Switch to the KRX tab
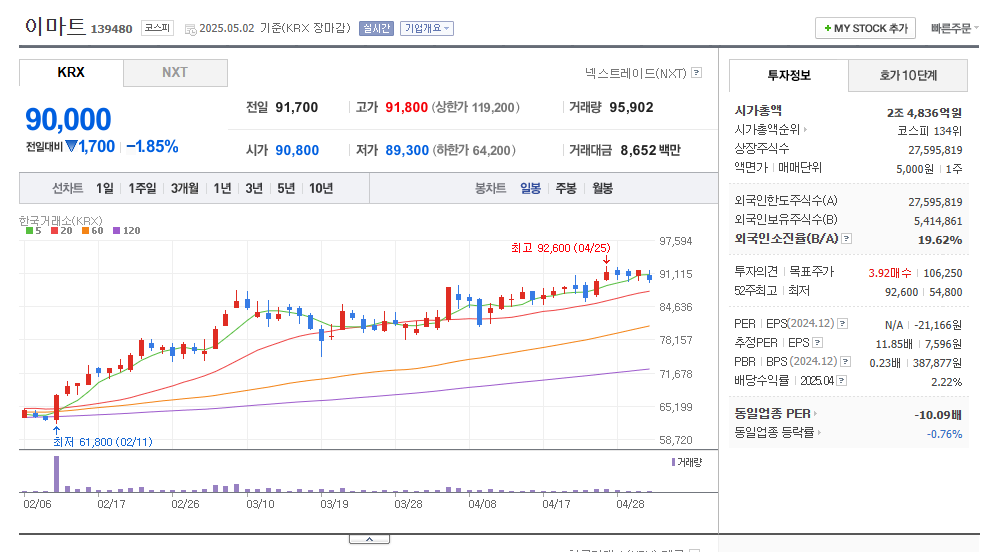Viewport: 992px width, 552px height. coord(71,73)
